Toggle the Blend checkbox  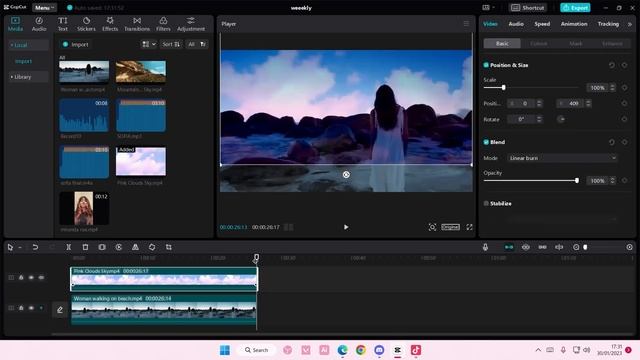(x=486, y=142)
